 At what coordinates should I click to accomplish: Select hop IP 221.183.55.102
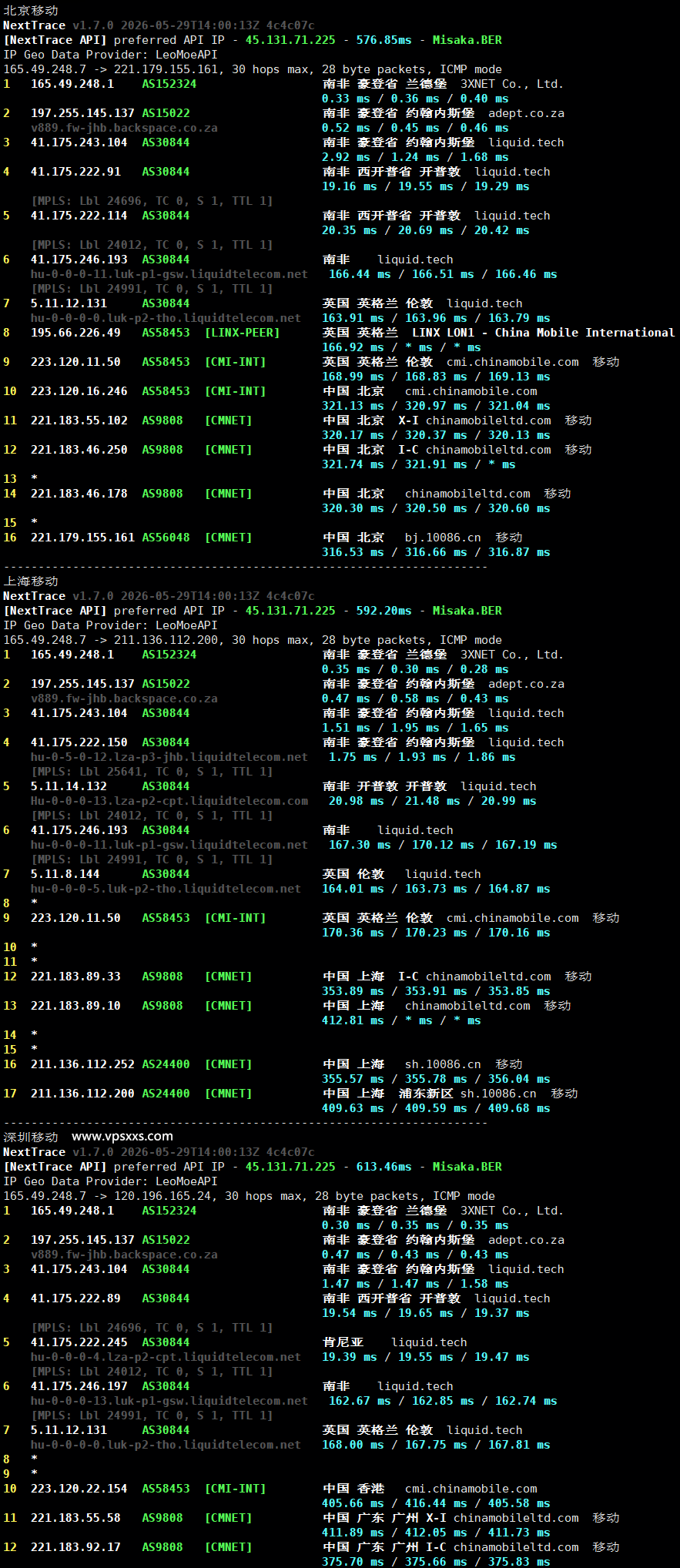point(79,420)
